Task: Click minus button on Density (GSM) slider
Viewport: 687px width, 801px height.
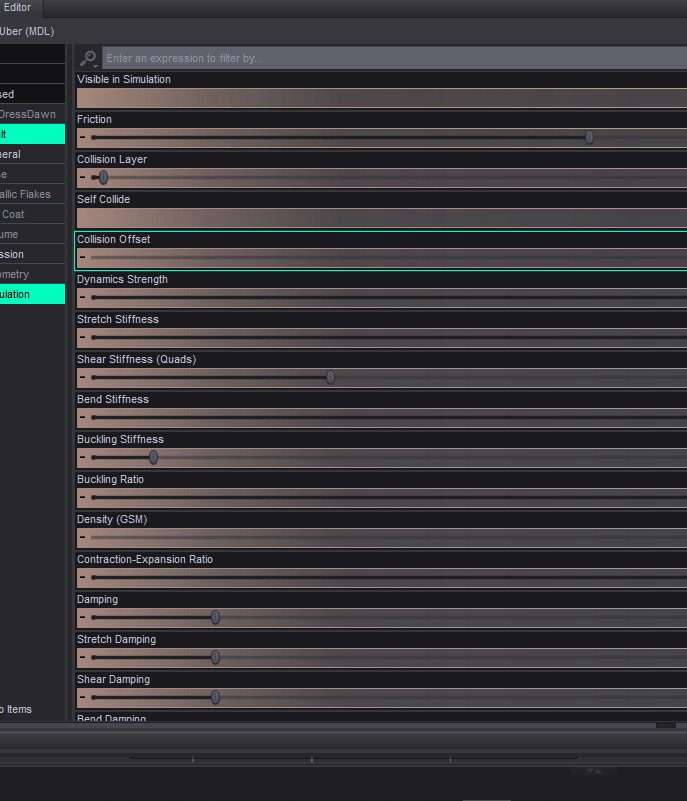Action: coord(83,537)
